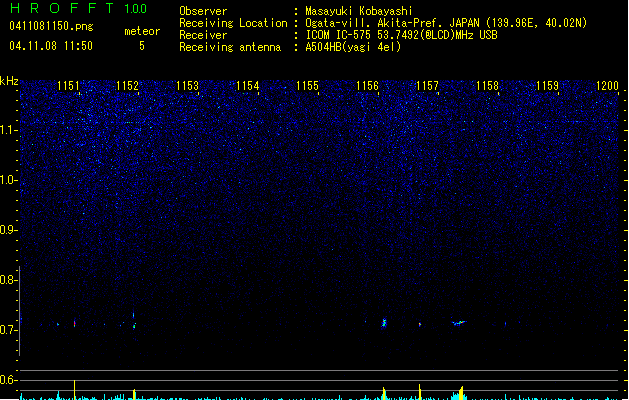Click the meteor label
This screenshot has width=629, height=400.
(142, 31)
